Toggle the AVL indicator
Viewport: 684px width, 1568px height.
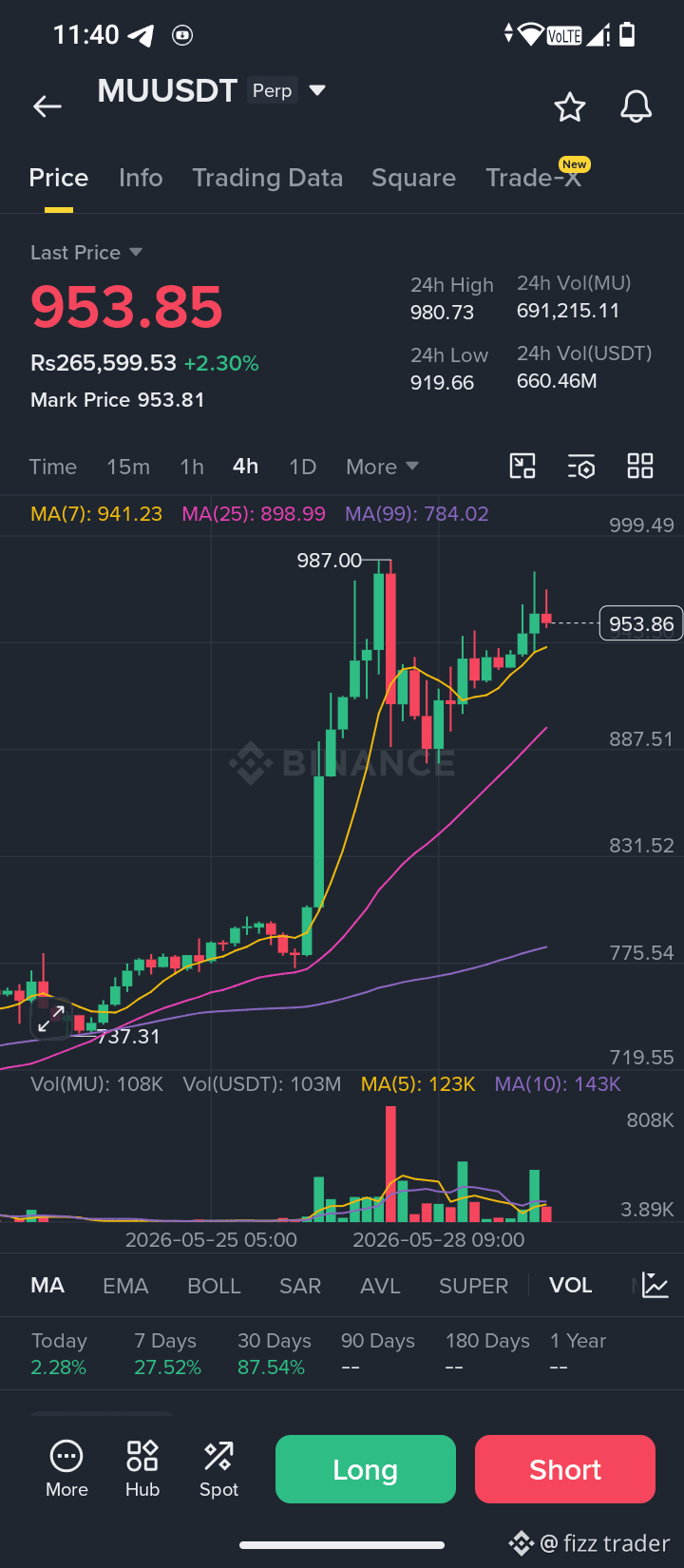(x=380, y=1286)
